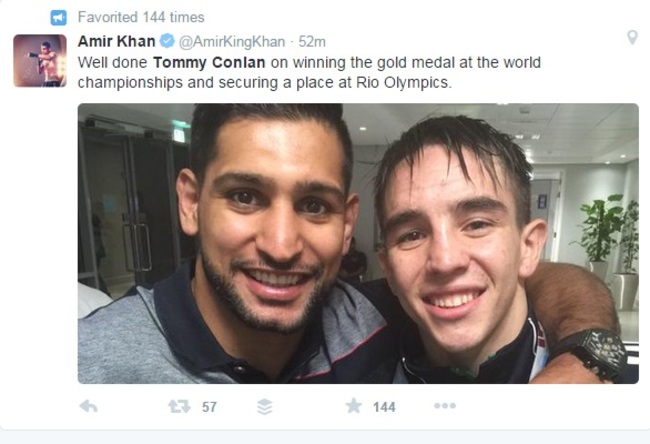Reply to the tweet using arrow icon
Viewport: 650px width, 444px height.
88,406
